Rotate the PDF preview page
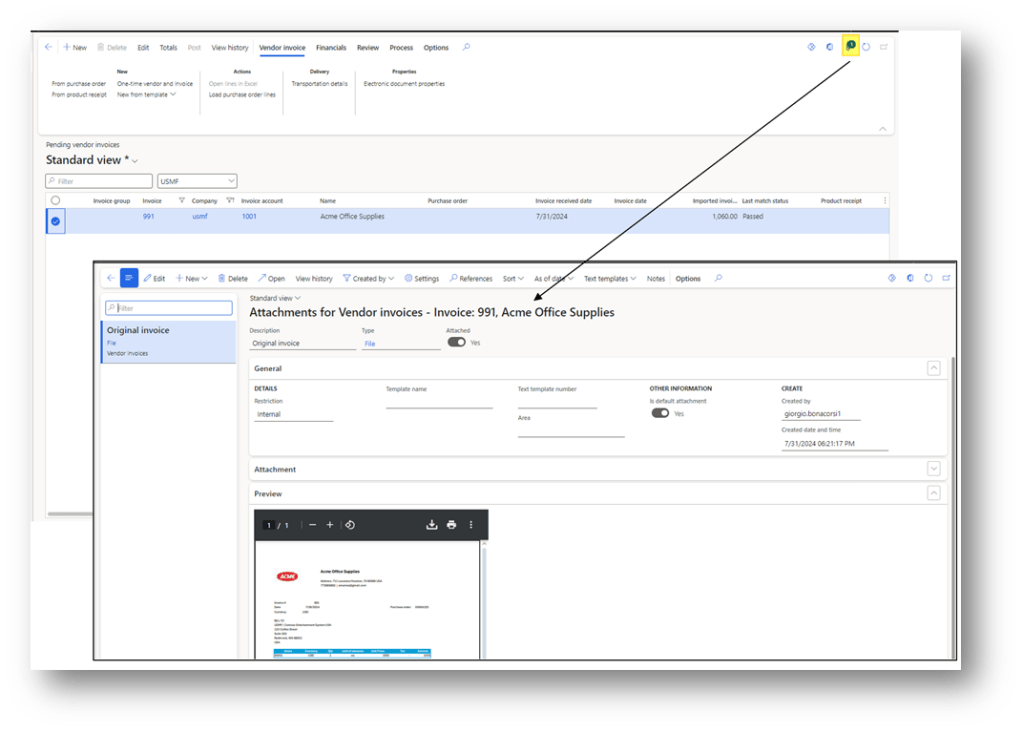The height and width of the screenshot is (732, 1023). click(350, 525)
